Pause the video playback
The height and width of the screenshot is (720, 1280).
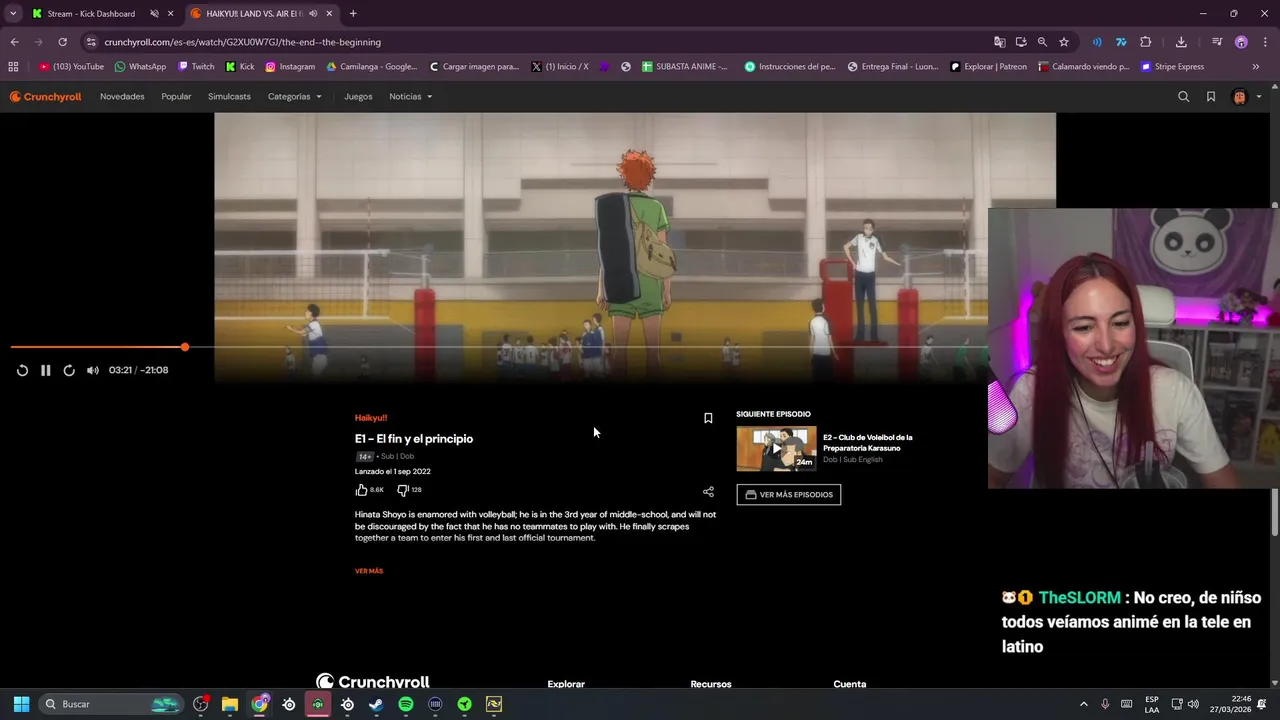(x=45, y=370)
